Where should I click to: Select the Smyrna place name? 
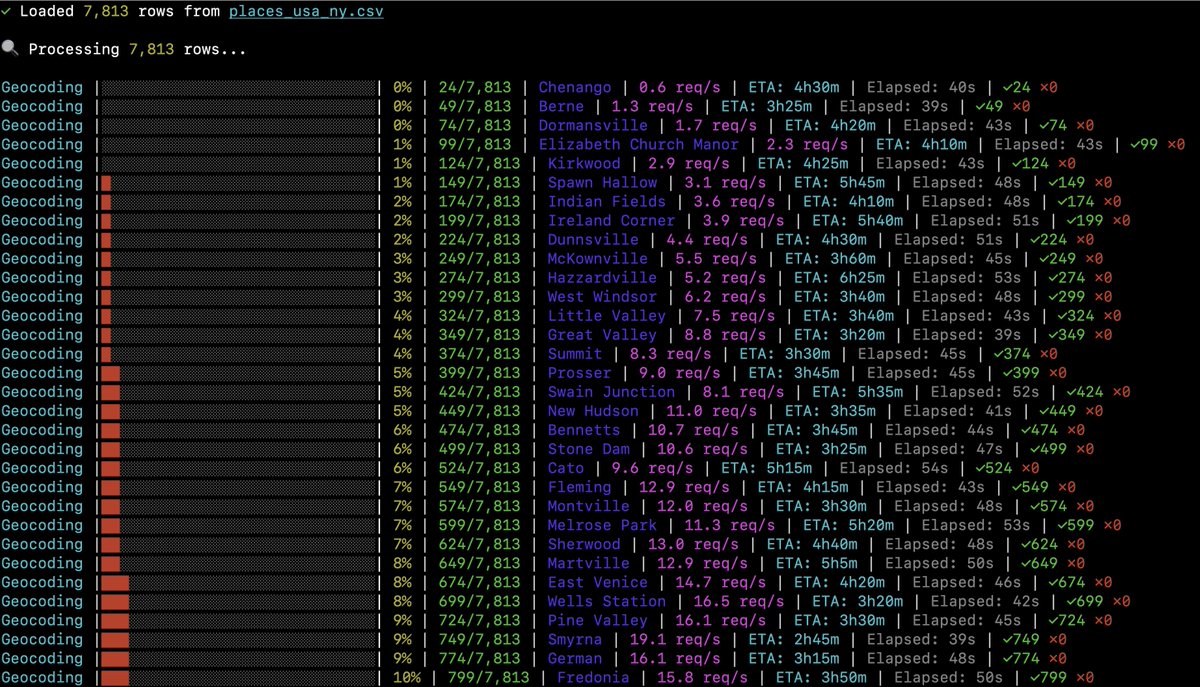click(575, 640)
